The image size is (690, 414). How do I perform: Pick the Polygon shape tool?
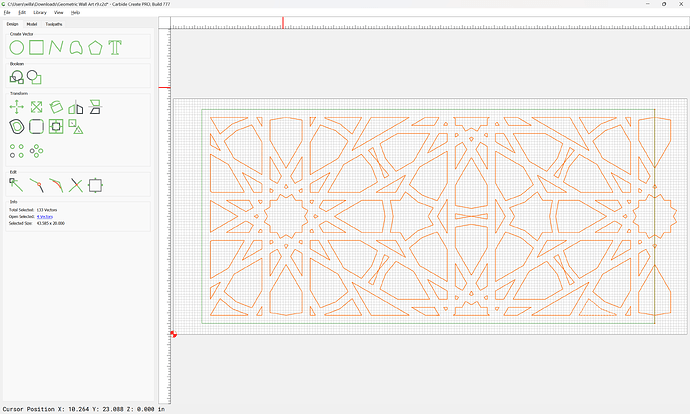(x=95, y=47)
